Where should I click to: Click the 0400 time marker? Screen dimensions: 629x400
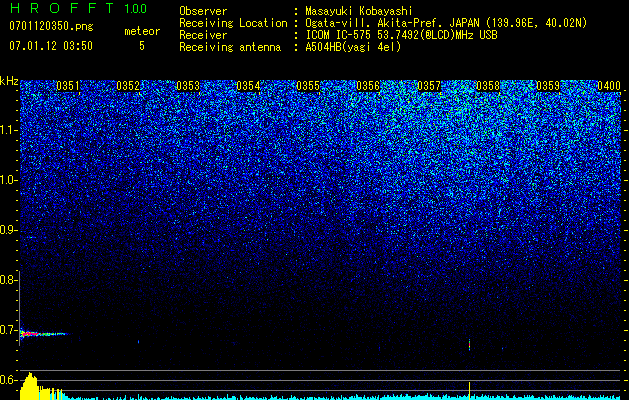pyautogui.click(x=609, y=86)
